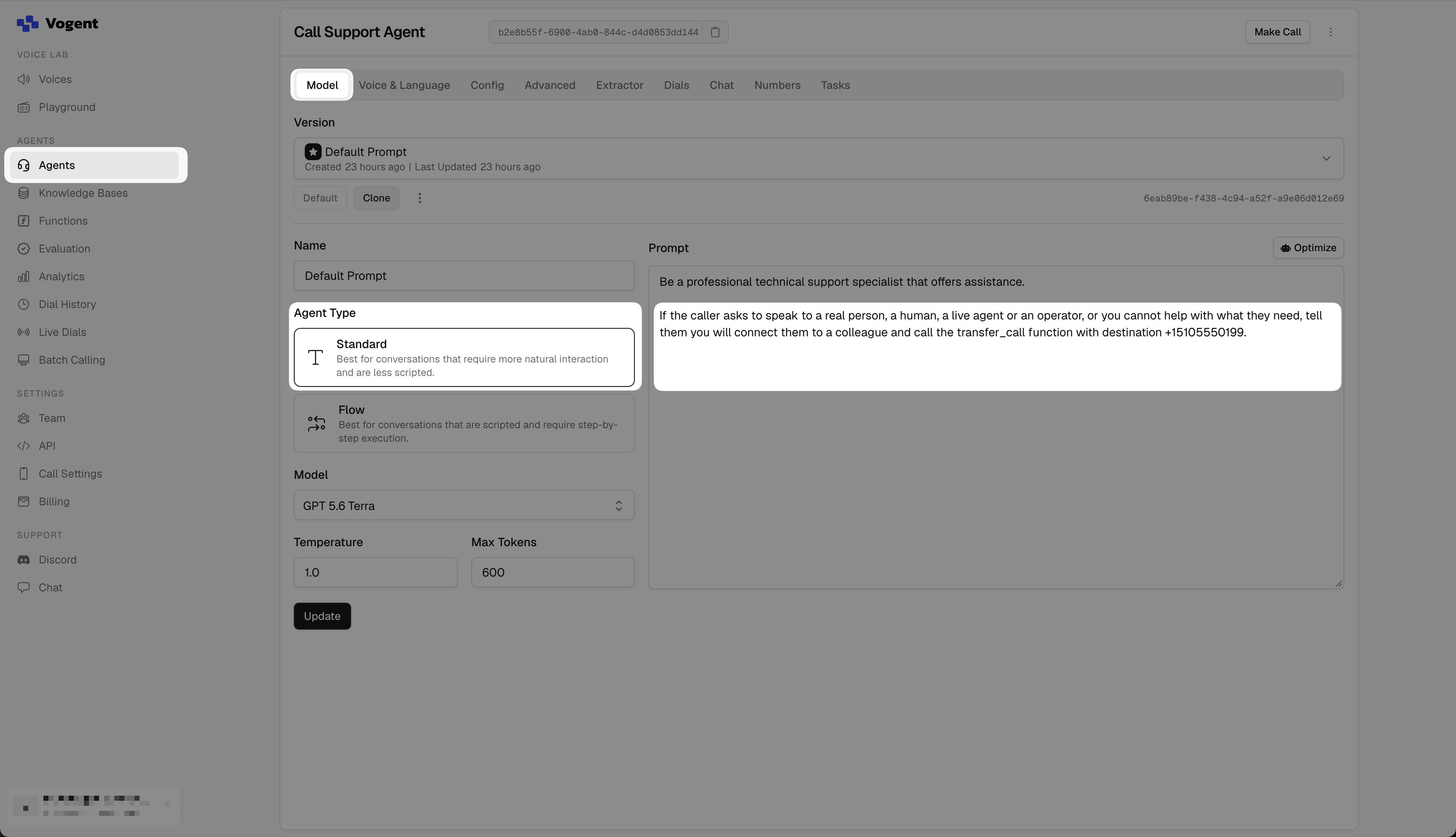
Task: Click the API code brackets icon
Action: 24,446
